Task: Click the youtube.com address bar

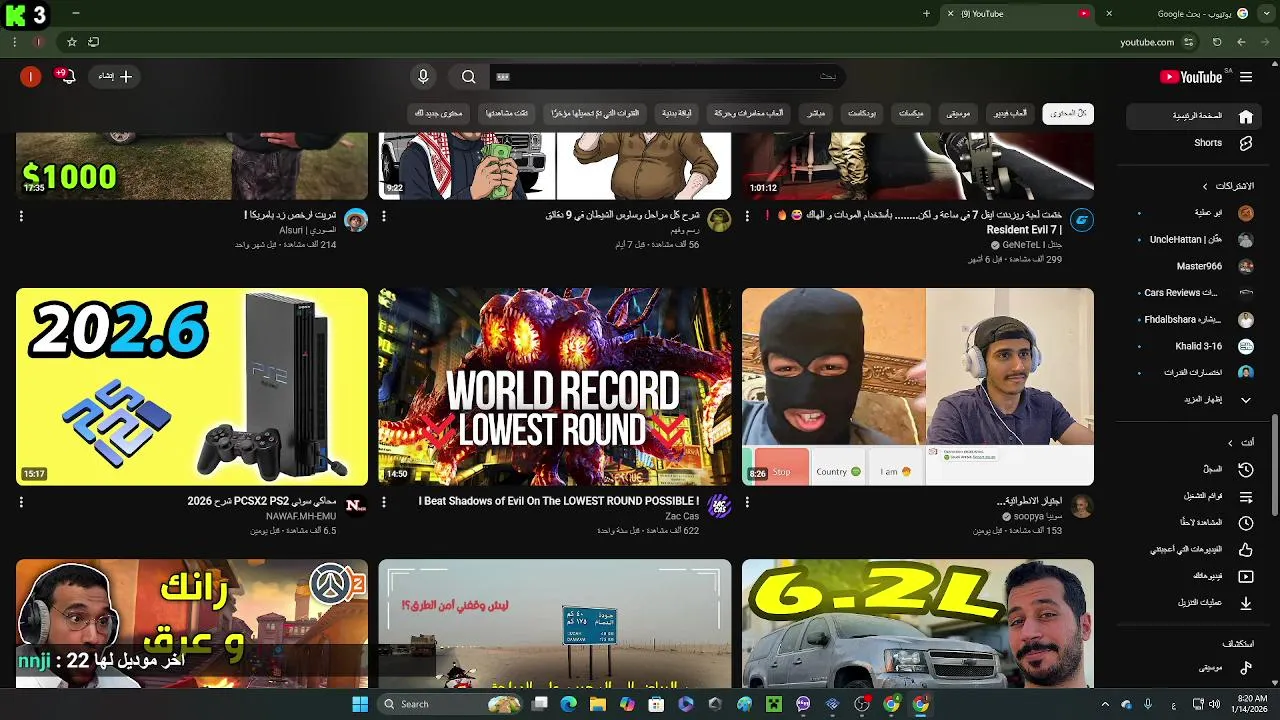Action: [1147, 42]
